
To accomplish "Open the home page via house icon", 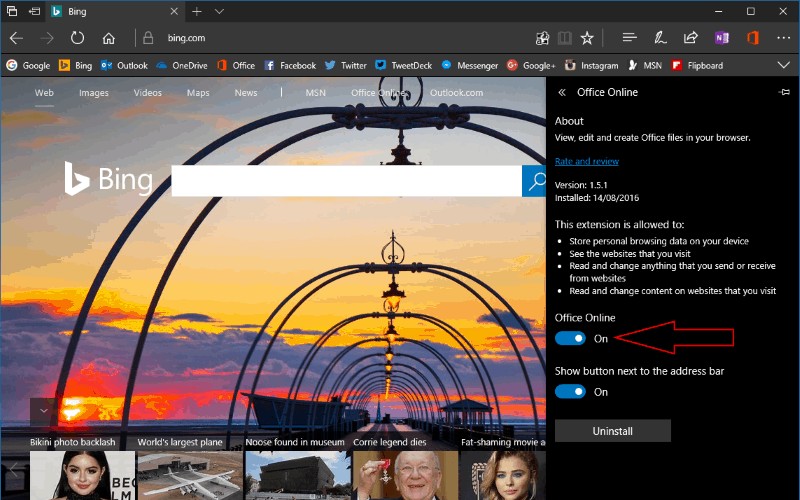I will pyautogui.click(x=109, y=38).
